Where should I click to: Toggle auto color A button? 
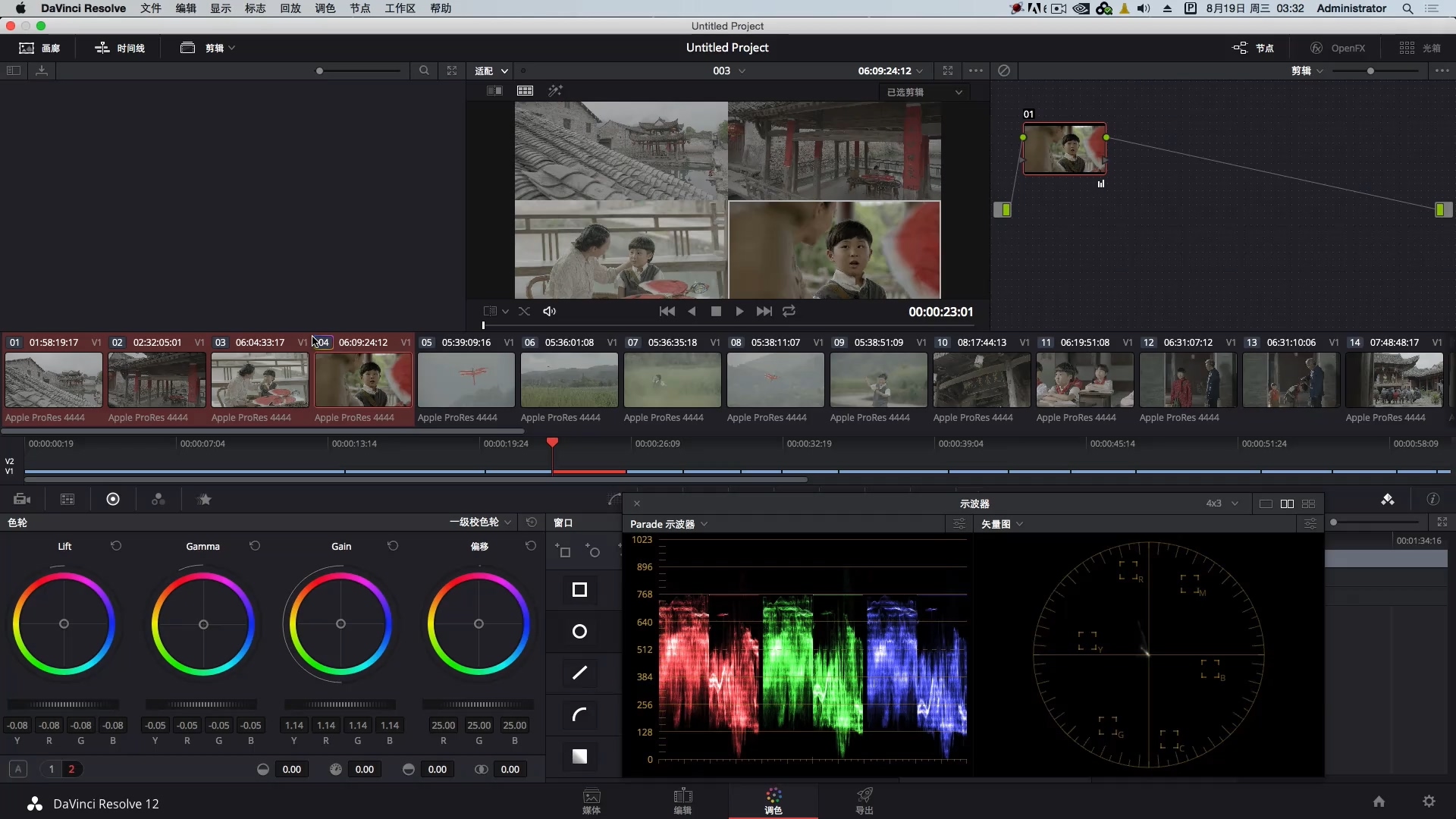(18, 769)
